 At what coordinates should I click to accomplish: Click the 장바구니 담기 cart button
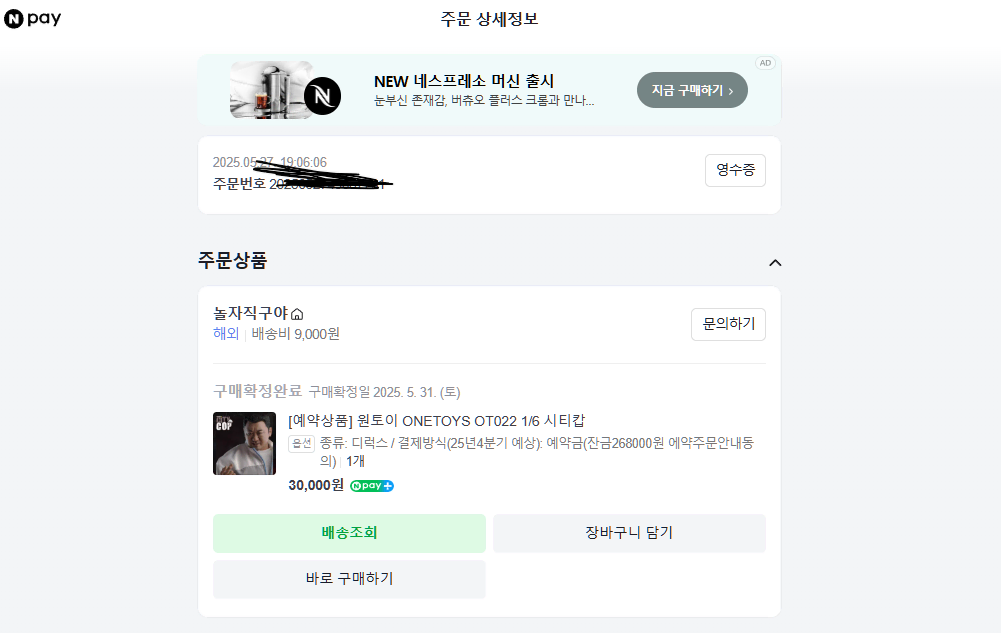629,533
